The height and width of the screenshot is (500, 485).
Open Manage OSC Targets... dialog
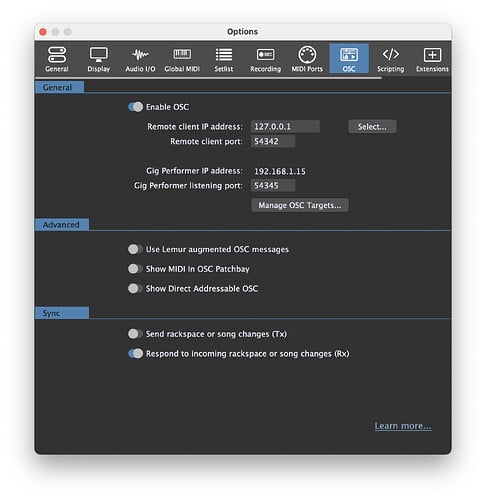pyautogui.click(x=300, y=205)
